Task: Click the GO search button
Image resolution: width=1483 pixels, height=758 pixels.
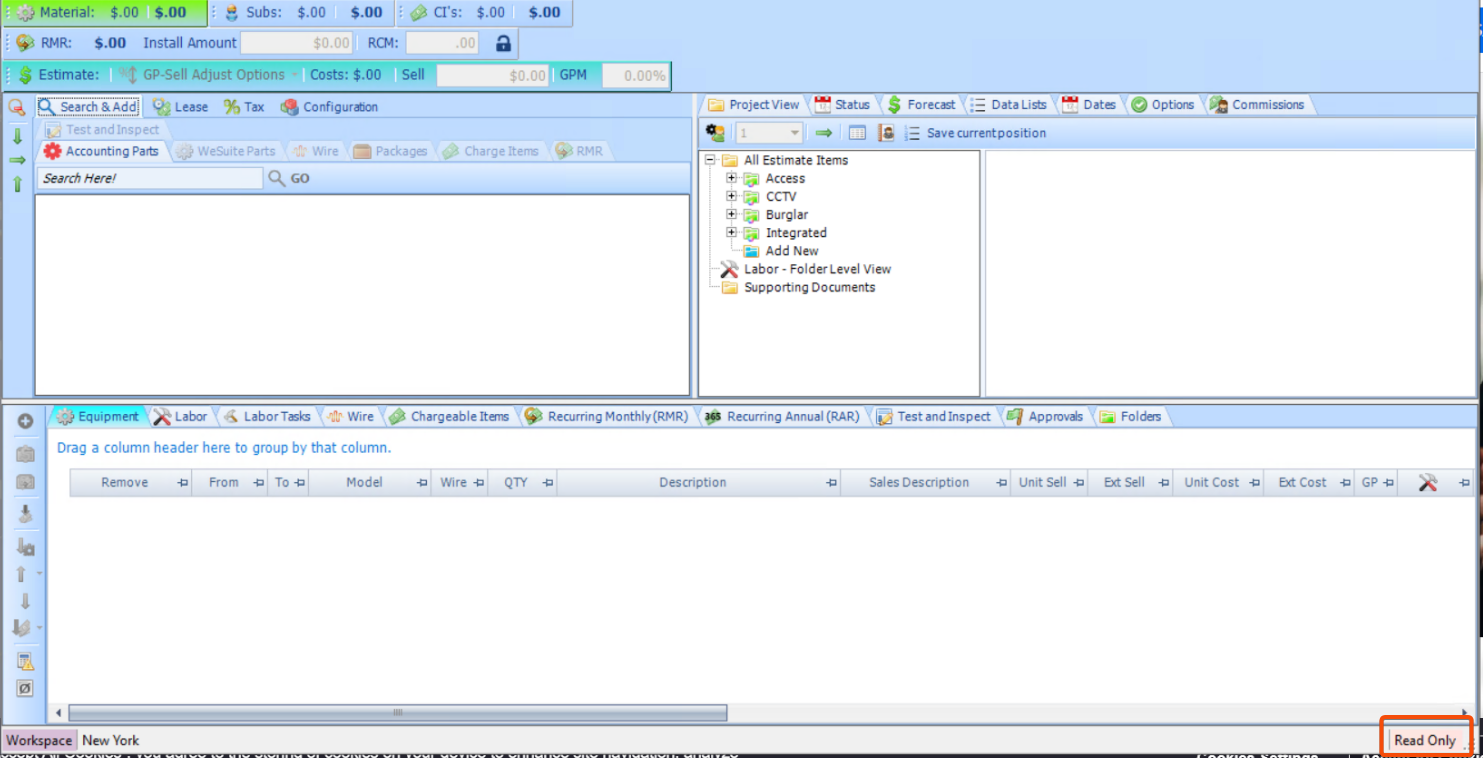Action: click(x=300, y=178)
